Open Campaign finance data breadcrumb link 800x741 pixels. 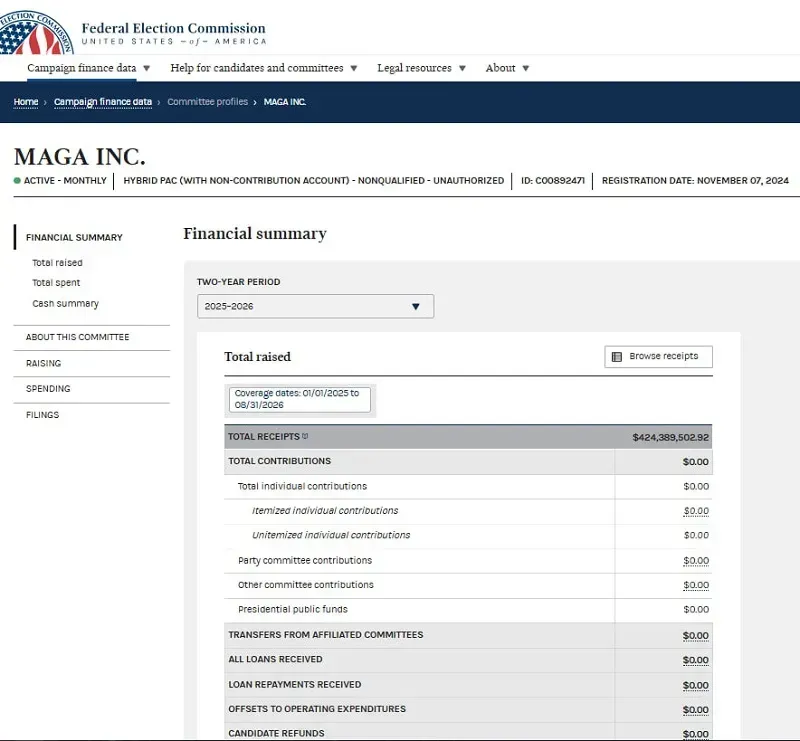tap(103, 102)
